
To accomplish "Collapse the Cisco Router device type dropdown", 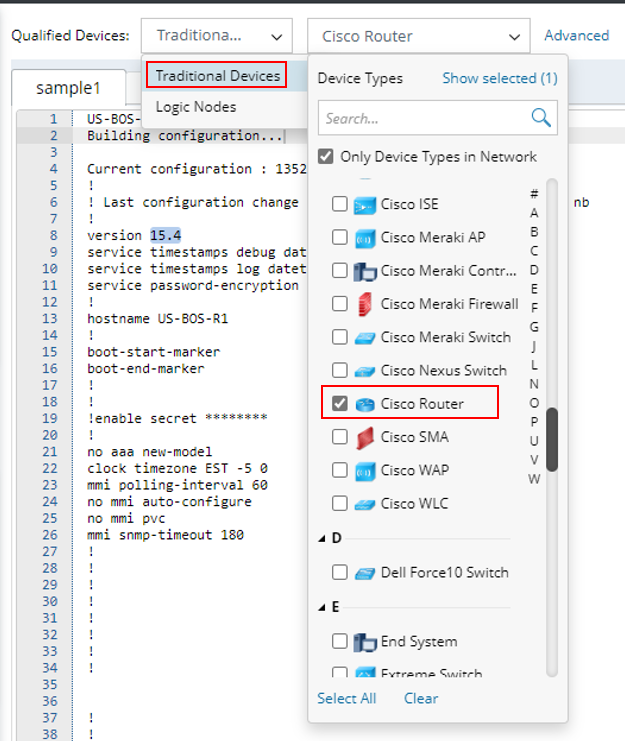I will 417,36.
